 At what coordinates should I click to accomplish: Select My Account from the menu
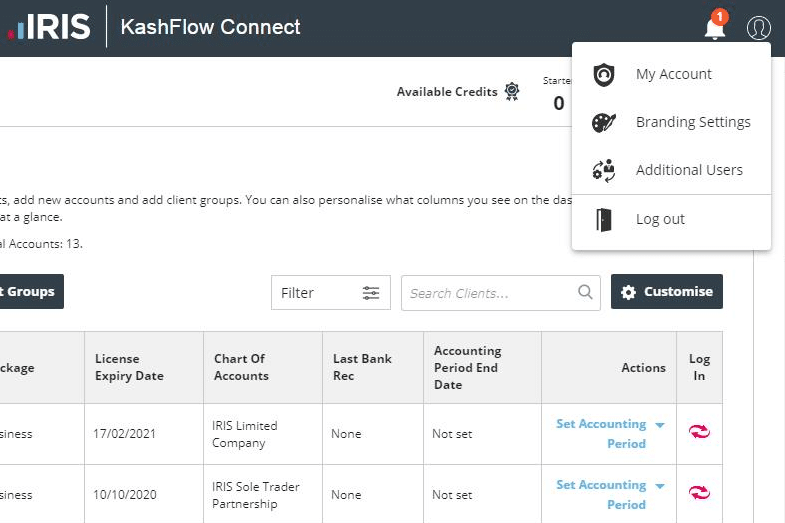(x=673, y=74)
